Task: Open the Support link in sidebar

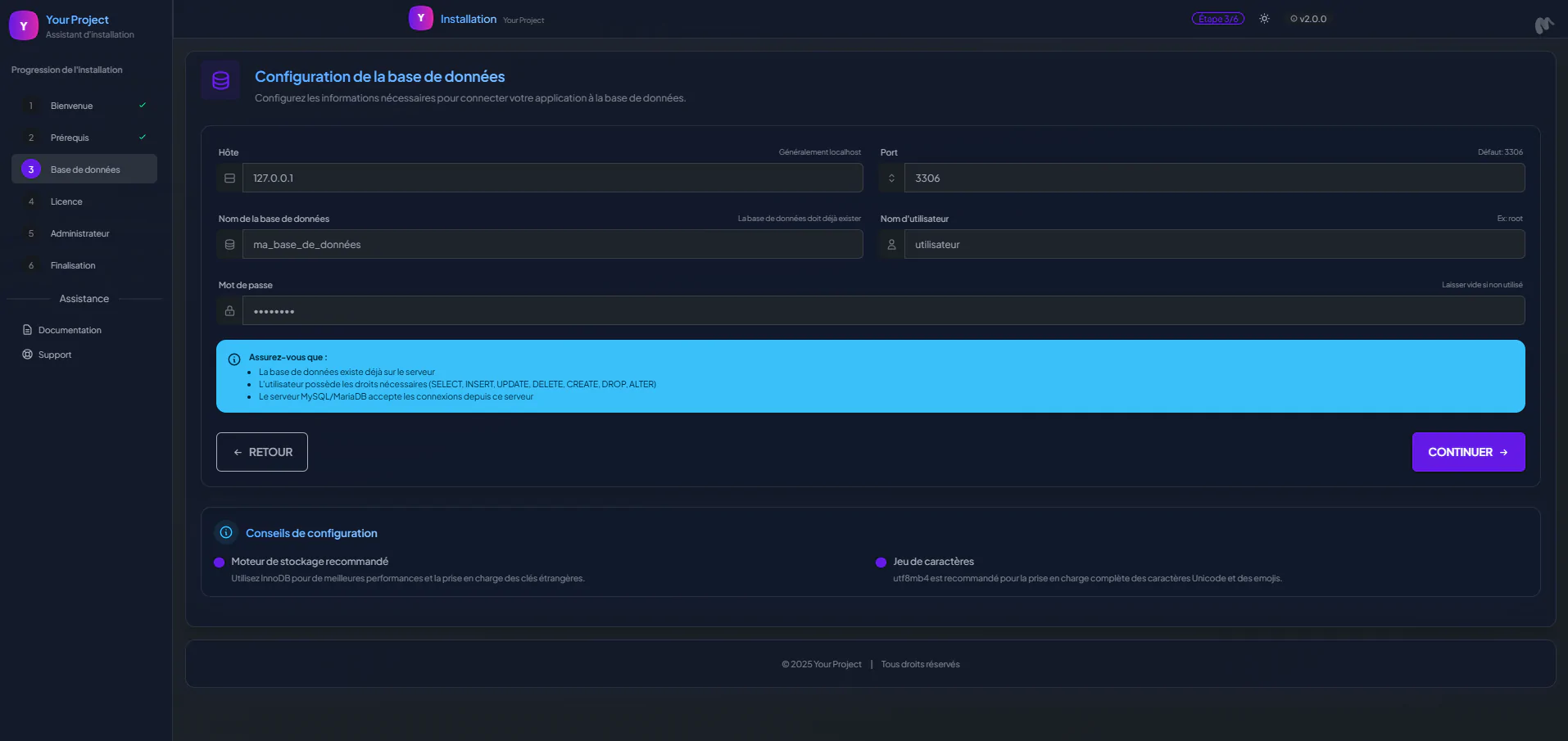Action: click(x=54, y=355)
